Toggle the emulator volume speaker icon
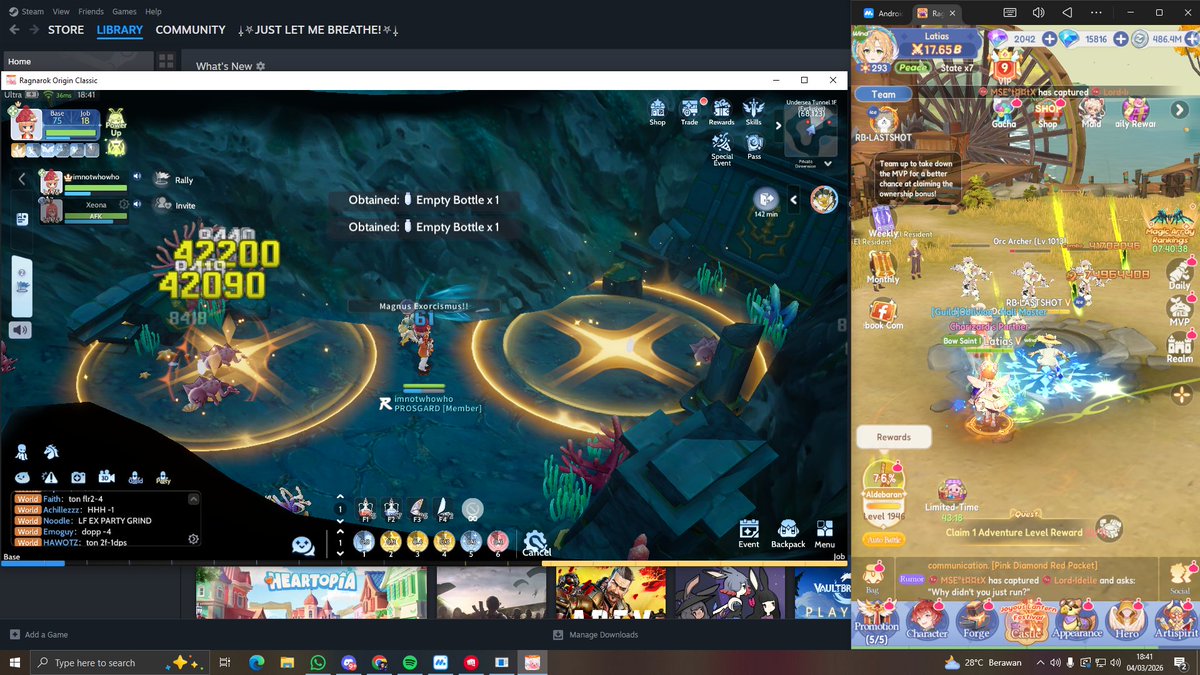1200x675 pixels. (1038, 12)
